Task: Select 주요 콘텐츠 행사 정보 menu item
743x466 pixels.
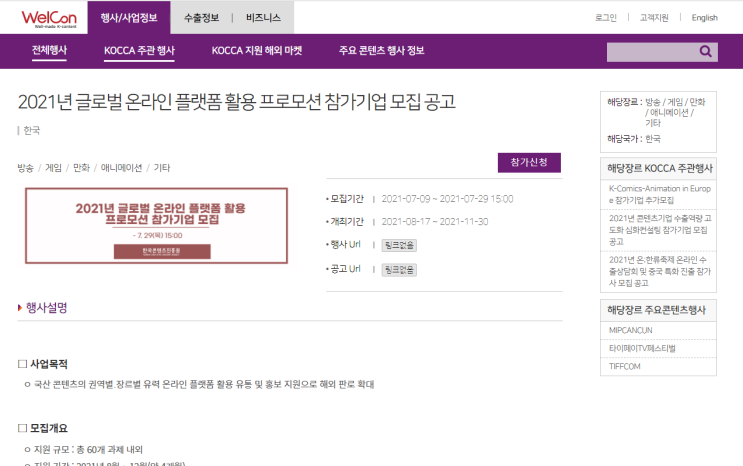Action: coord(381,50)
